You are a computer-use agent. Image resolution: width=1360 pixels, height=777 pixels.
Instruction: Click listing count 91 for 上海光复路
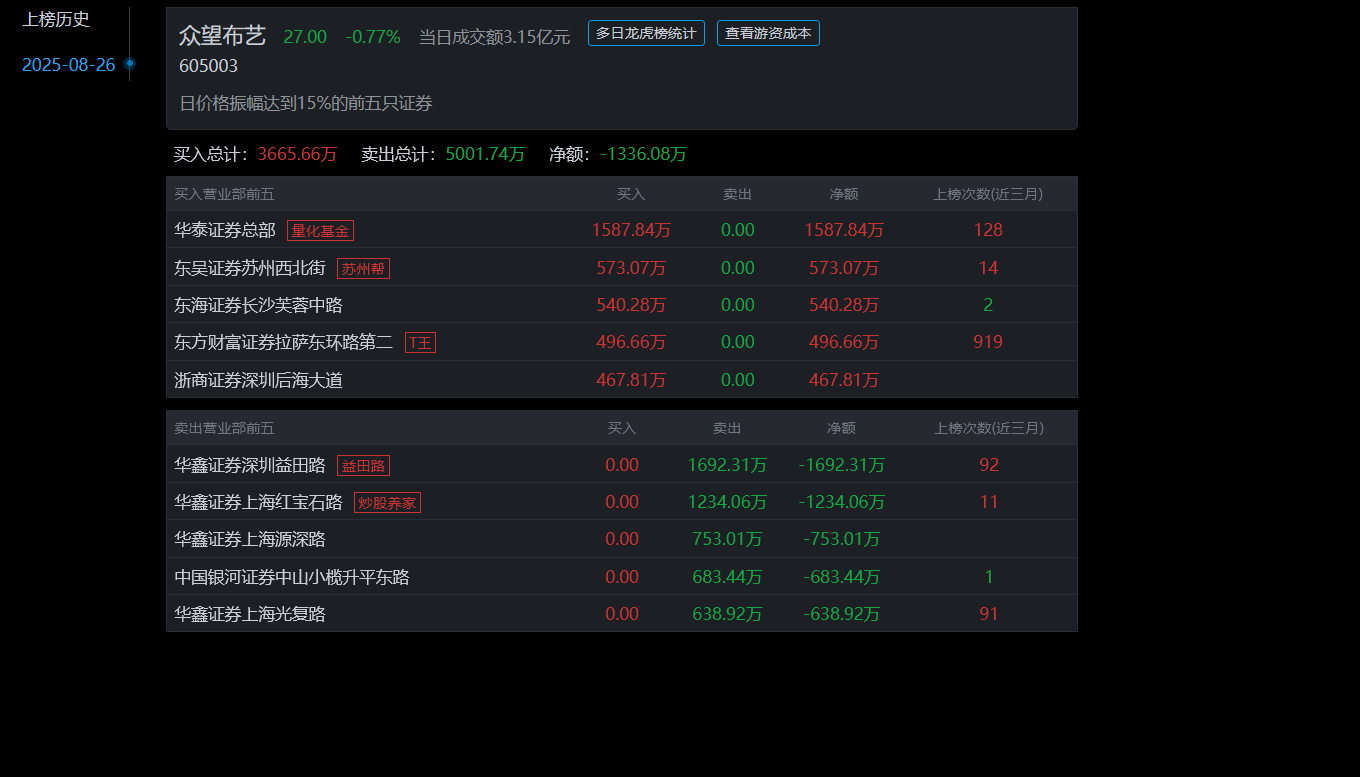[x=989, y=614]
